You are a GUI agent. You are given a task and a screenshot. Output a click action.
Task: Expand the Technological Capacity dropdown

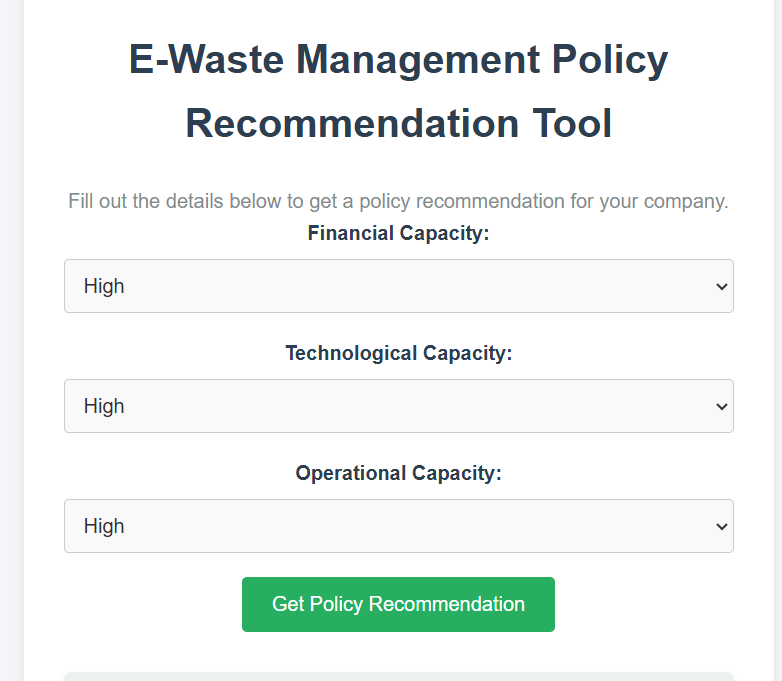tap(398, 406)
